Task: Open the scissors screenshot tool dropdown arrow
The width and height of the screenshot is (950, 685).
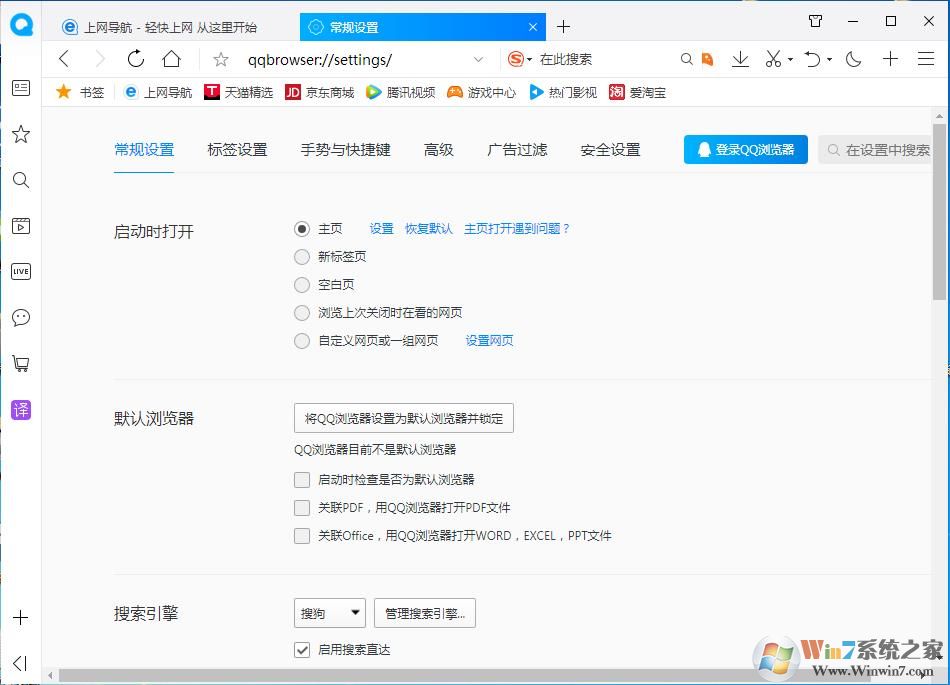Action: click(790, 60)
